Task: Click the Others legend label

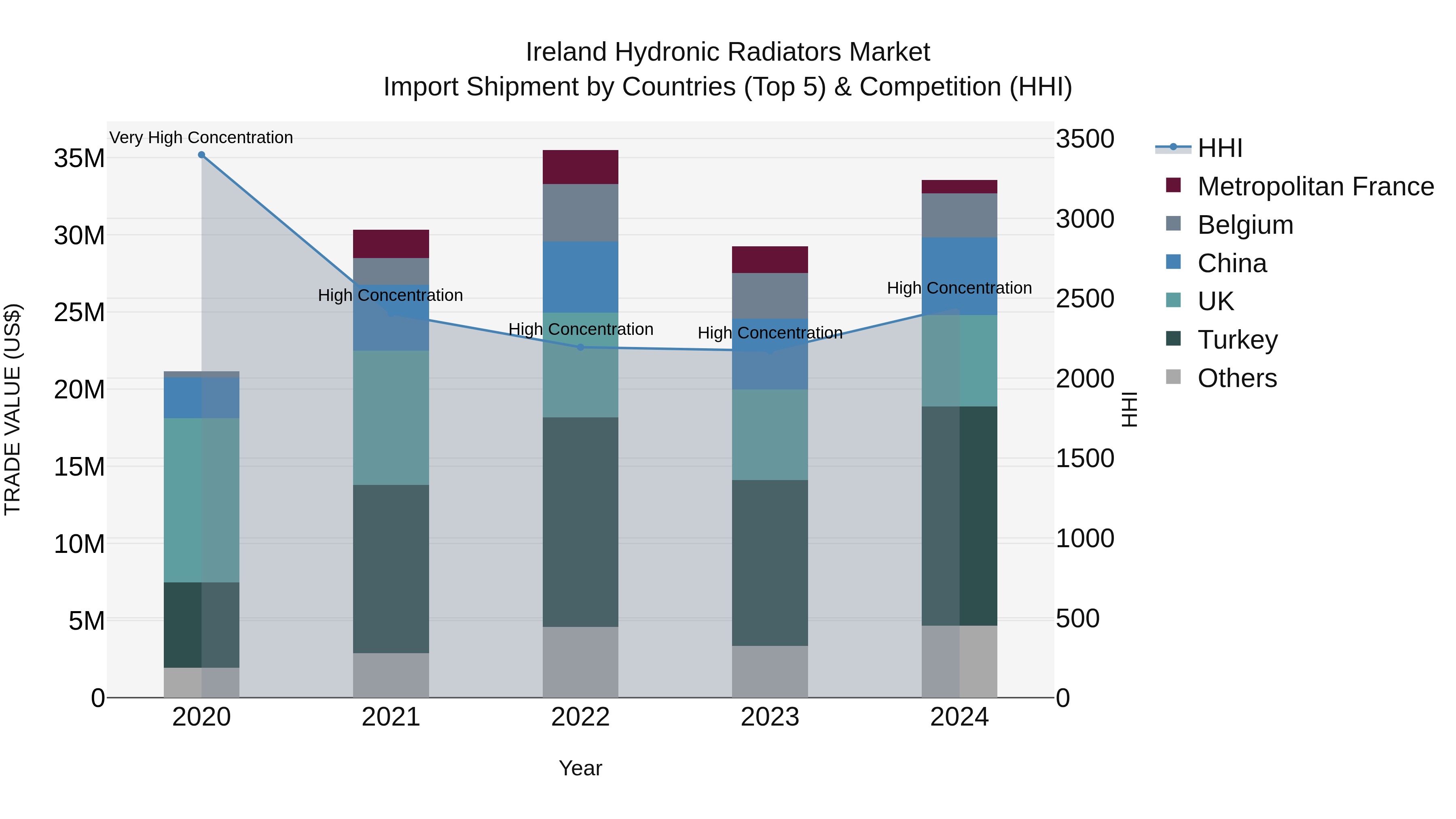Action: coord(1237,378)
